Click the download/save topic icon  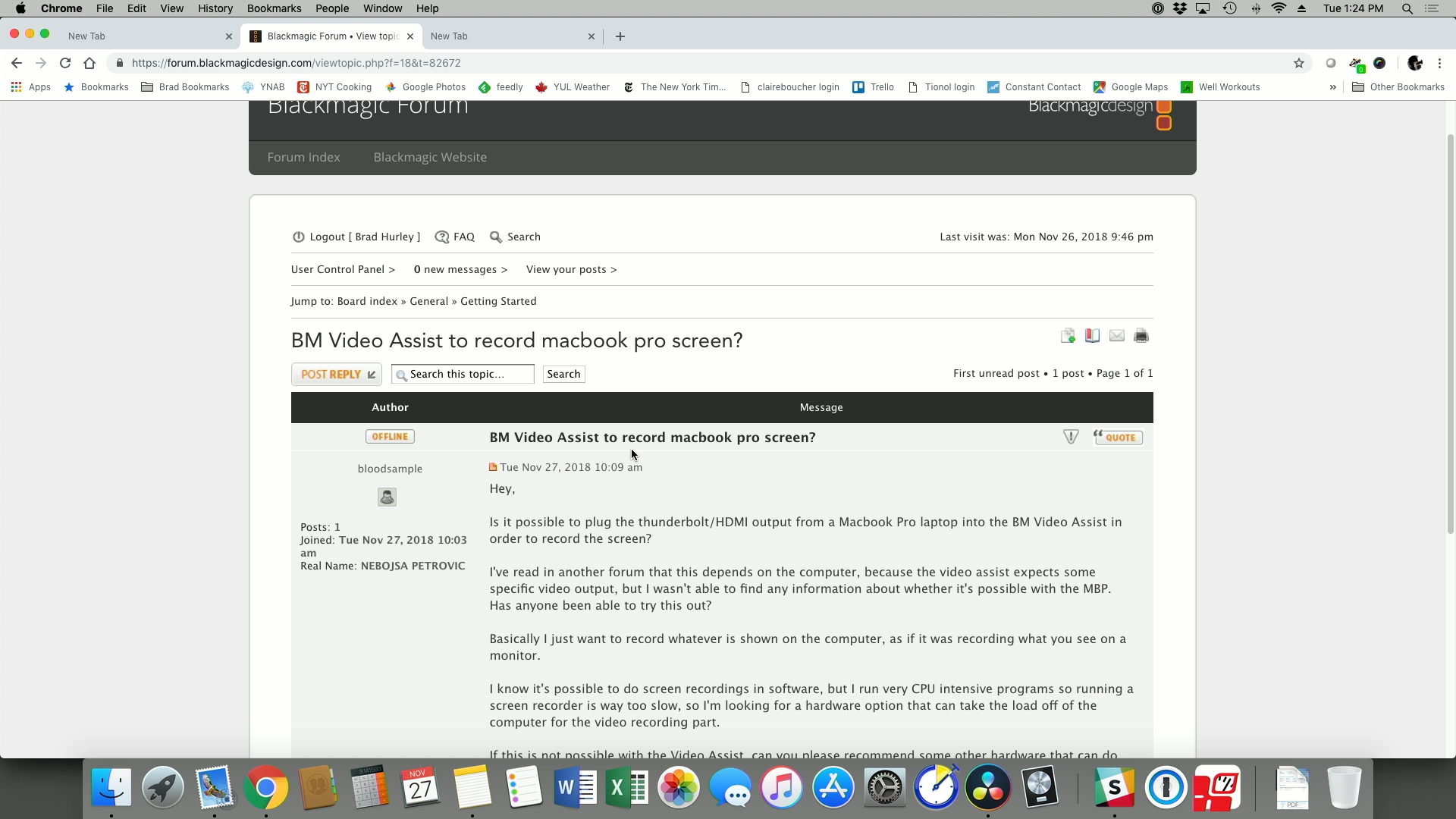pos(1068,336)
